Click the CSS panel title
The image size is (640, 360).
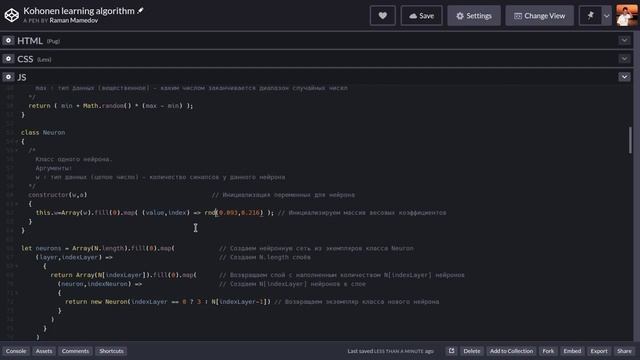[x=25, y=59]
